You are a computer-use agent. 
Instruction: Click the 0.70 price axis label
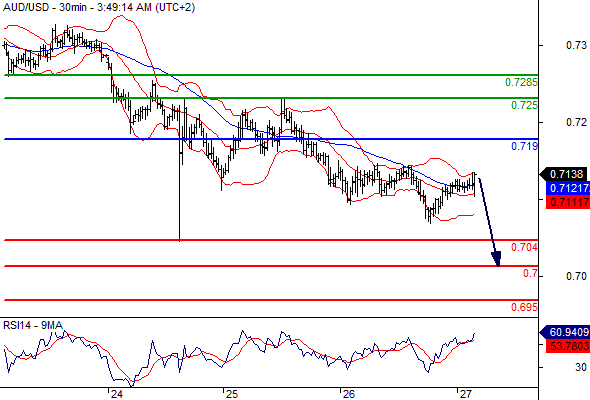(x=576, y=277)
